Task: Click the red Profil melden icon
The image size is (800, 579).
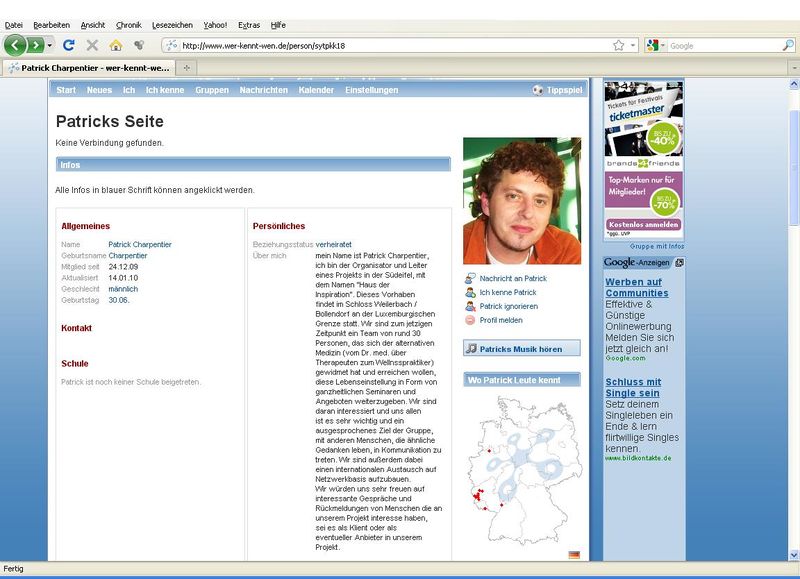Action: click(470, 320)
